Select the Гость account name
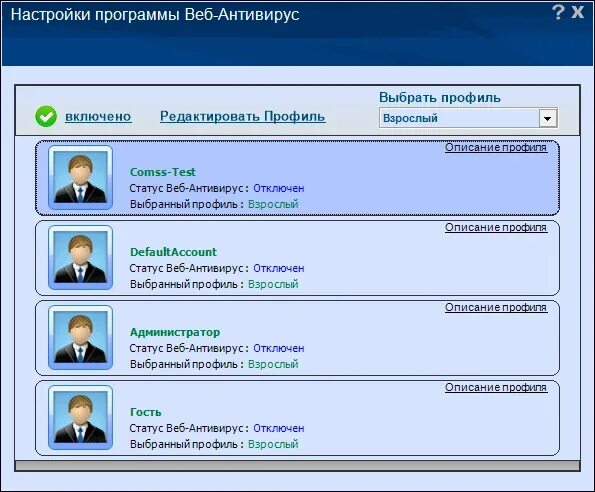The height and width of the screenshot is (492, 595). (146, 412)
